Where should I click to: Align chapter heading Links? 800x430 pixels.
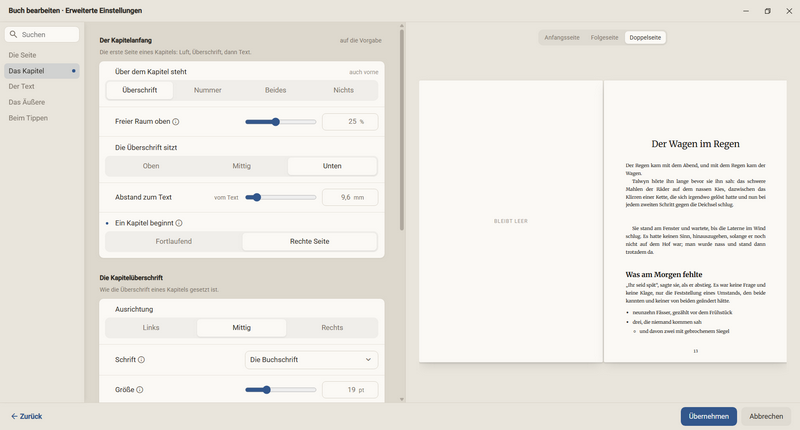pos(151,327)
